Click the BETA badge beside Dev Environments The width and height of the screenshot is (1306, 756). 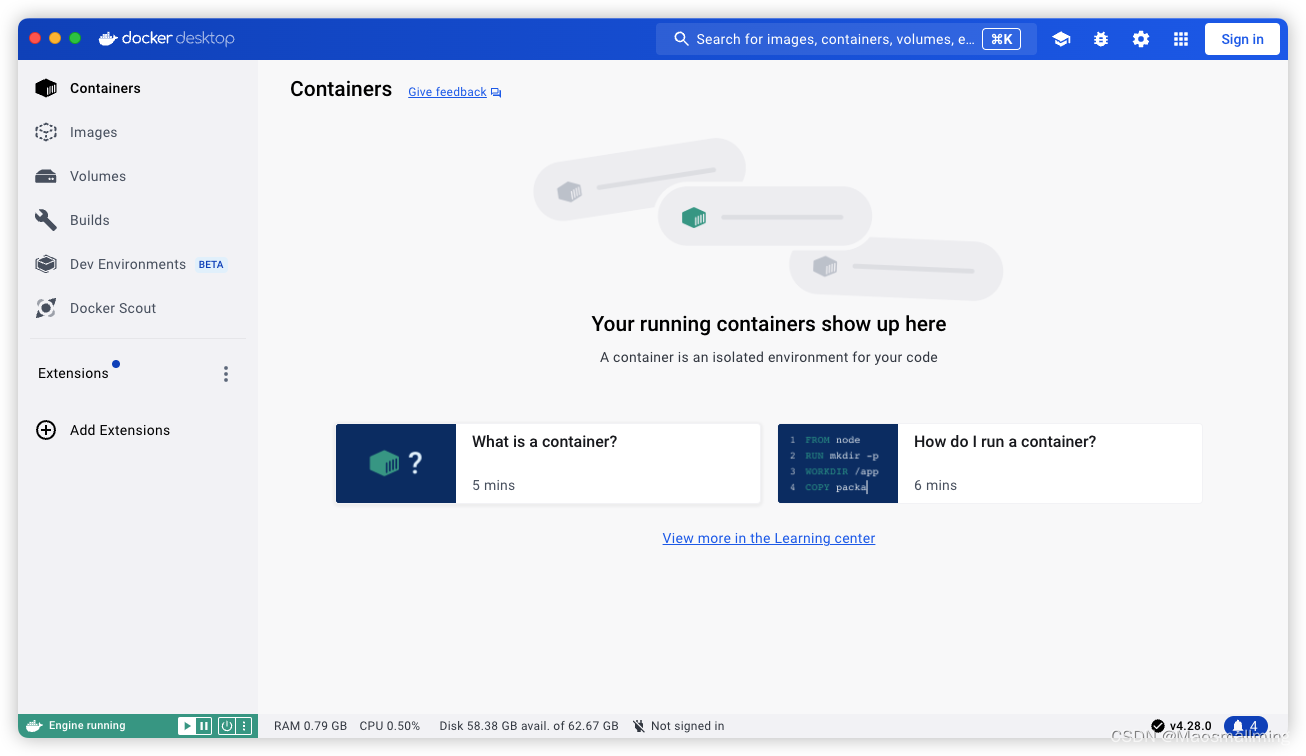[x=211, y=265]
